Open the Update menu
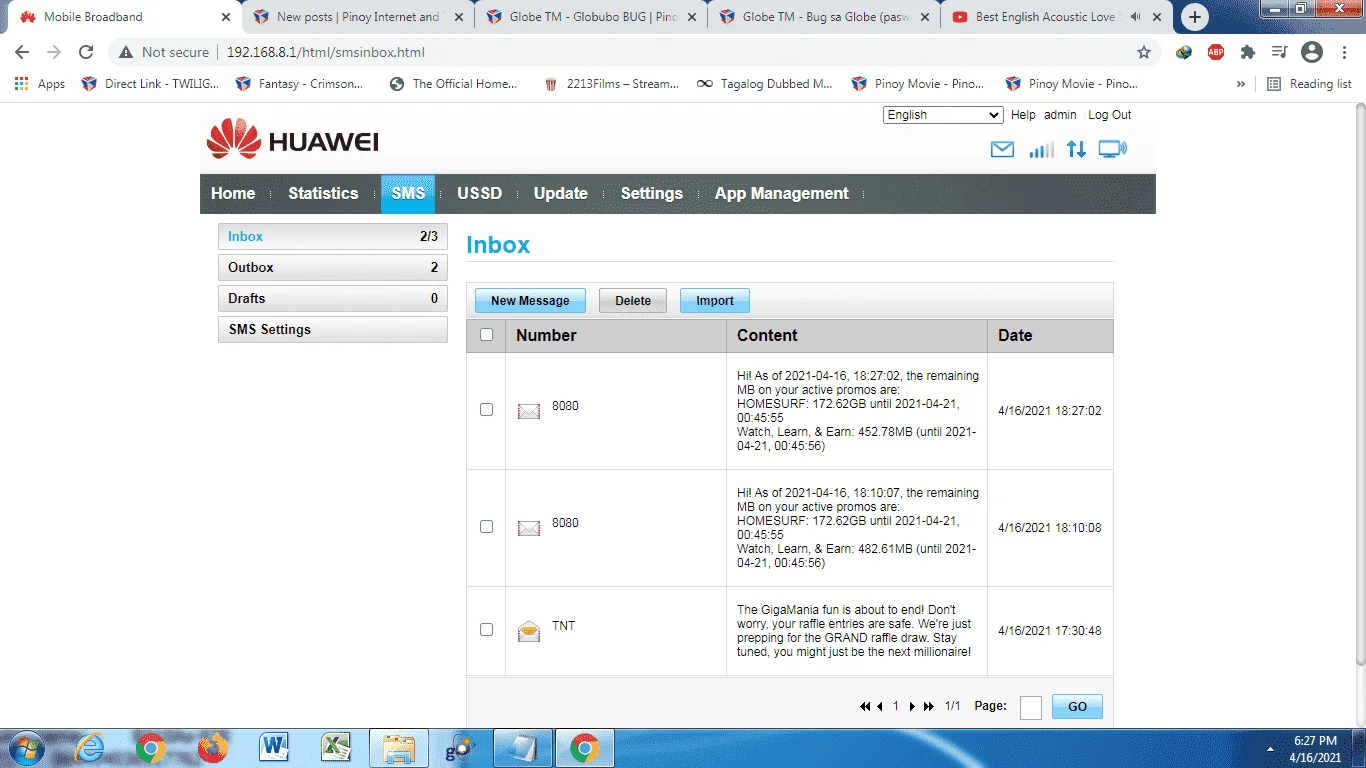This screenshot has width=1366, height=768. [561, 194]
